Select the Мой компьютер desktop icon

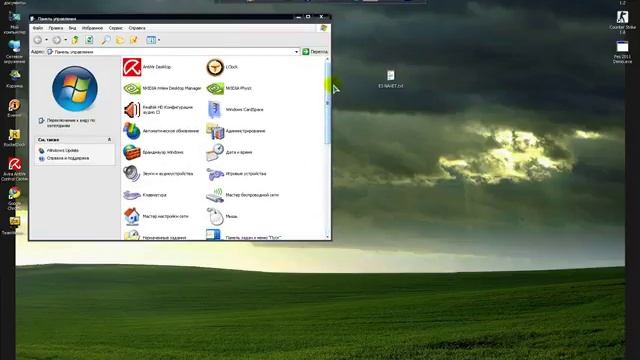coord(14,22)
